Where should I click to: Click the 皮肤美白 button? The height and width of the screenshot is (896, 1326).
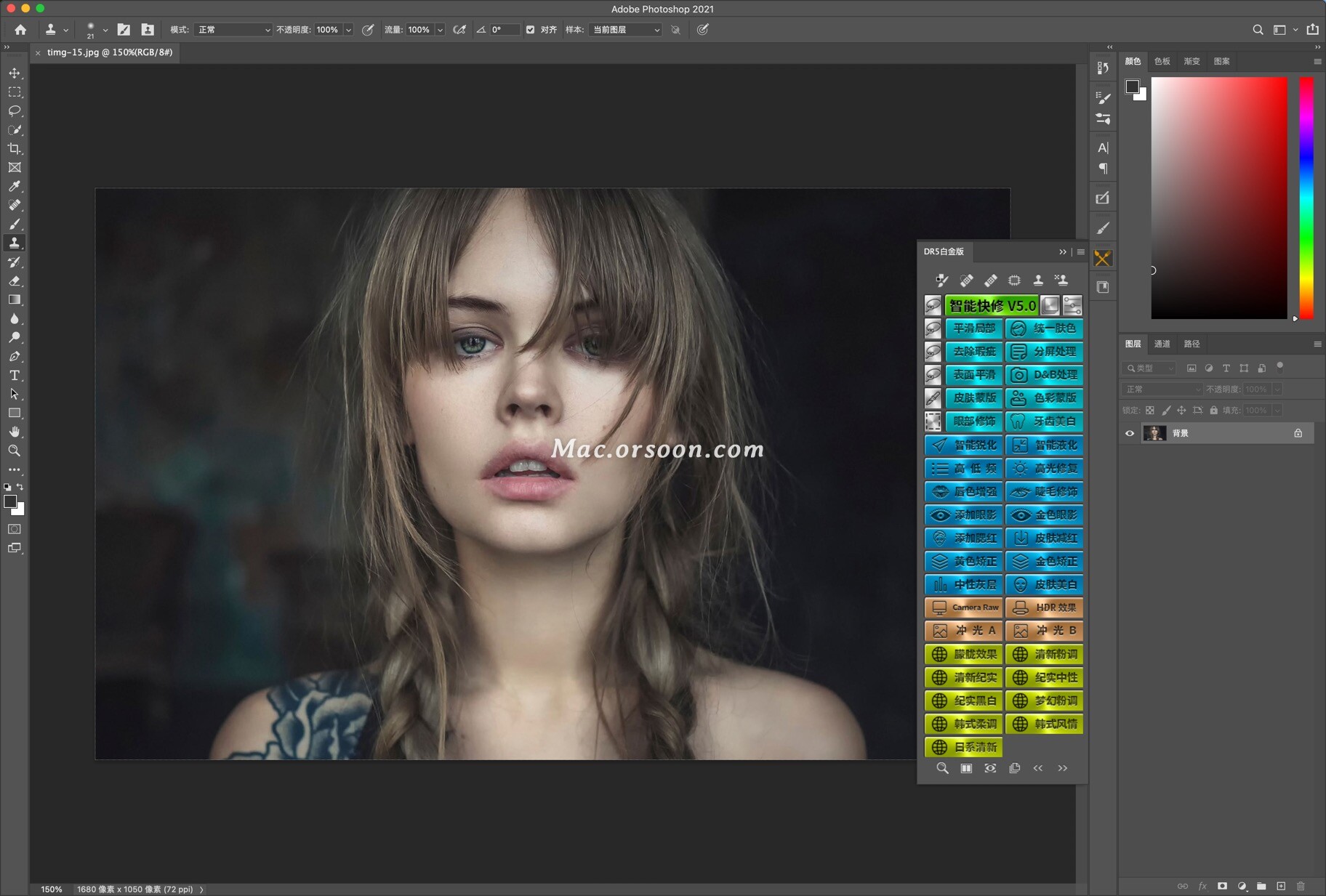(1045, 584)
